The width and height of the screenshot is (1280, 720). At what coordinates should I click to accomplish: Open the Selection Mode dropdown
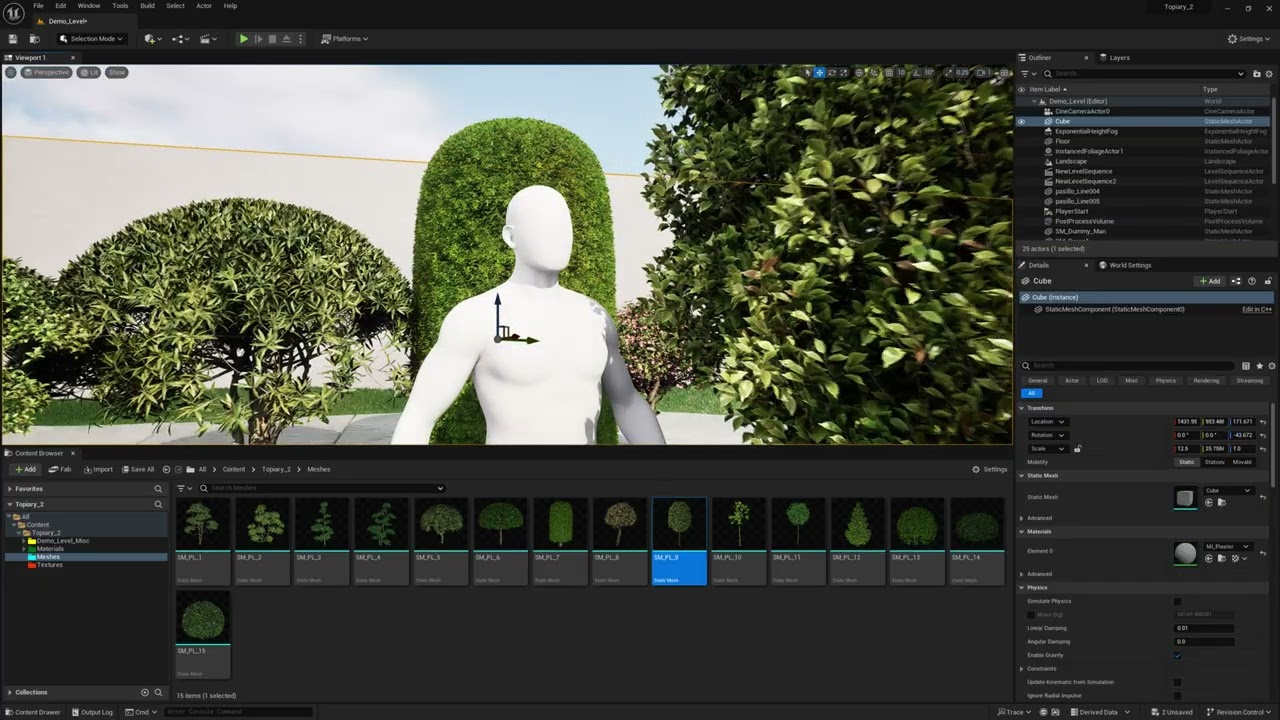92,39
